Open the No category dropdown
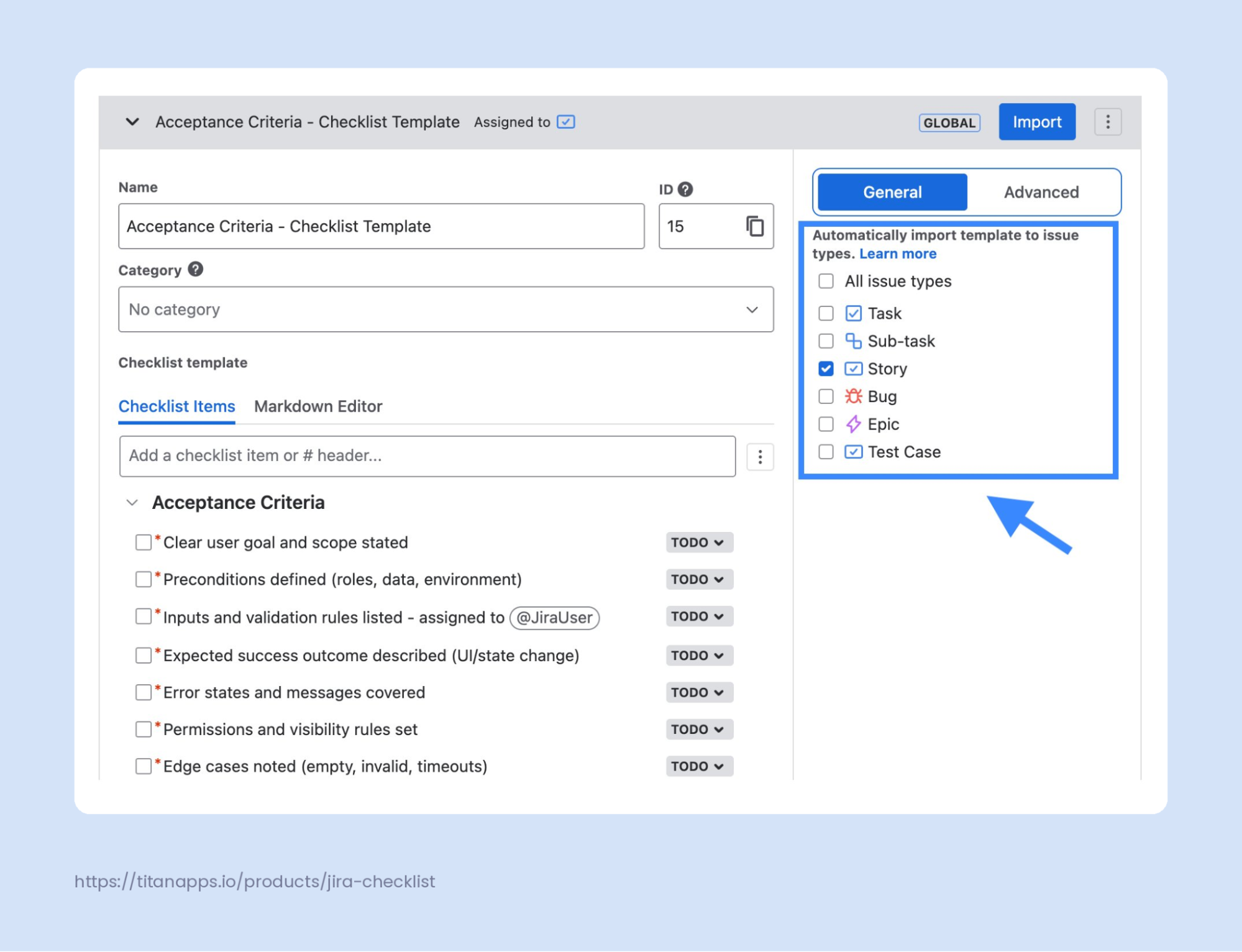The width and height of the screenshot is (1242, 952). click(445, 309)
